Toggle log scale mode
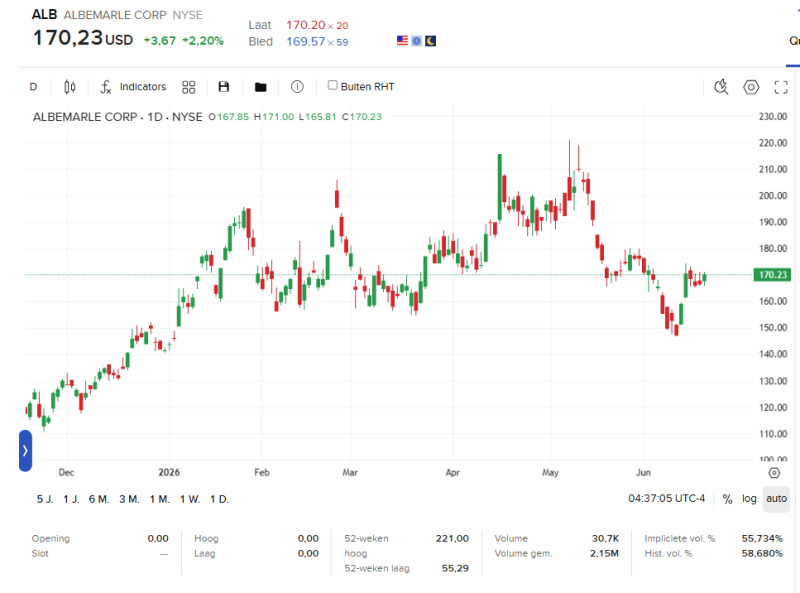Image resolution: width=800 pixels, height=593 pixels. (749, 499)
